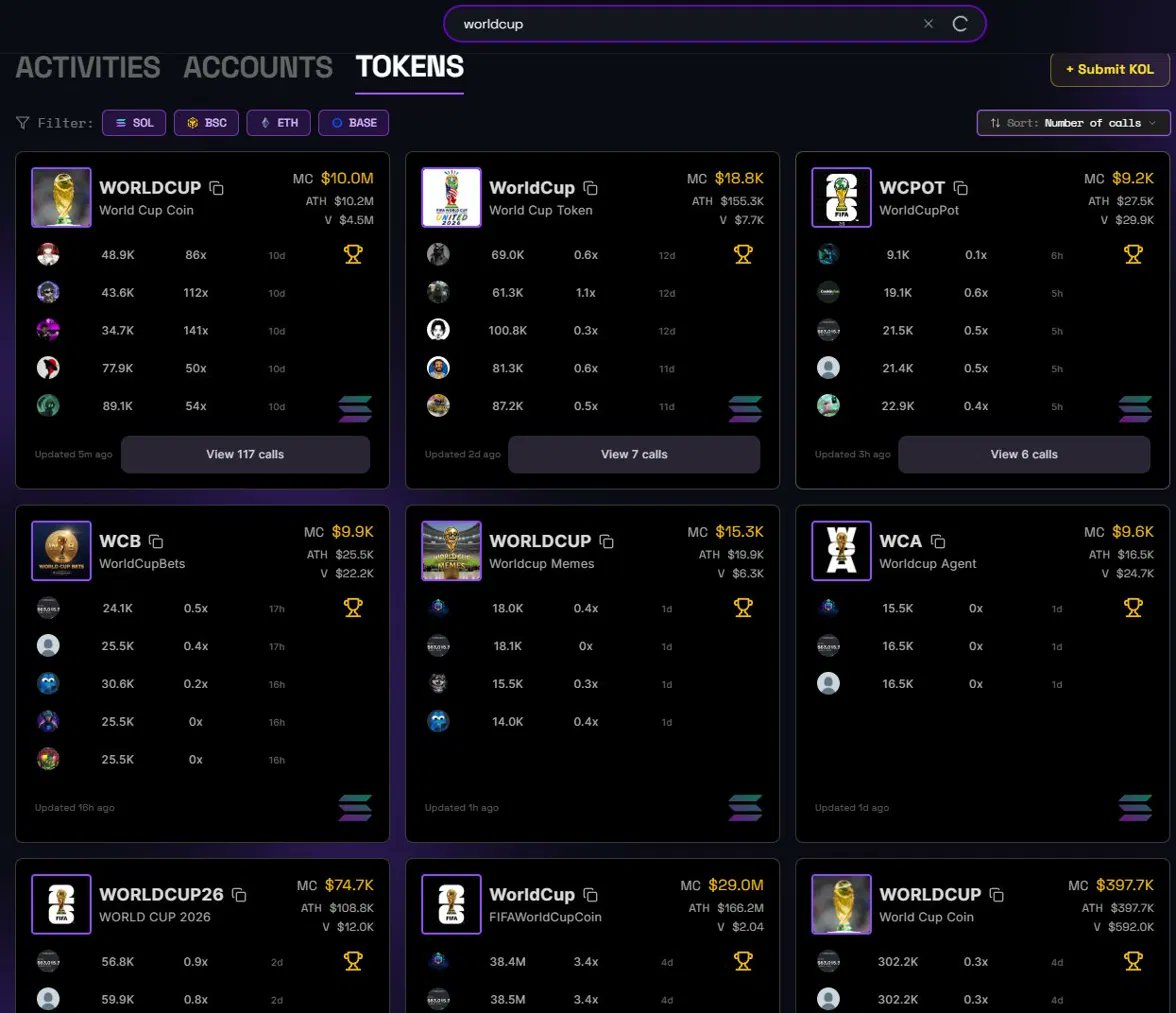Click trophy icon on WCB card
The width and height of the screenshot is (1176, 1013).
[353, 607]
